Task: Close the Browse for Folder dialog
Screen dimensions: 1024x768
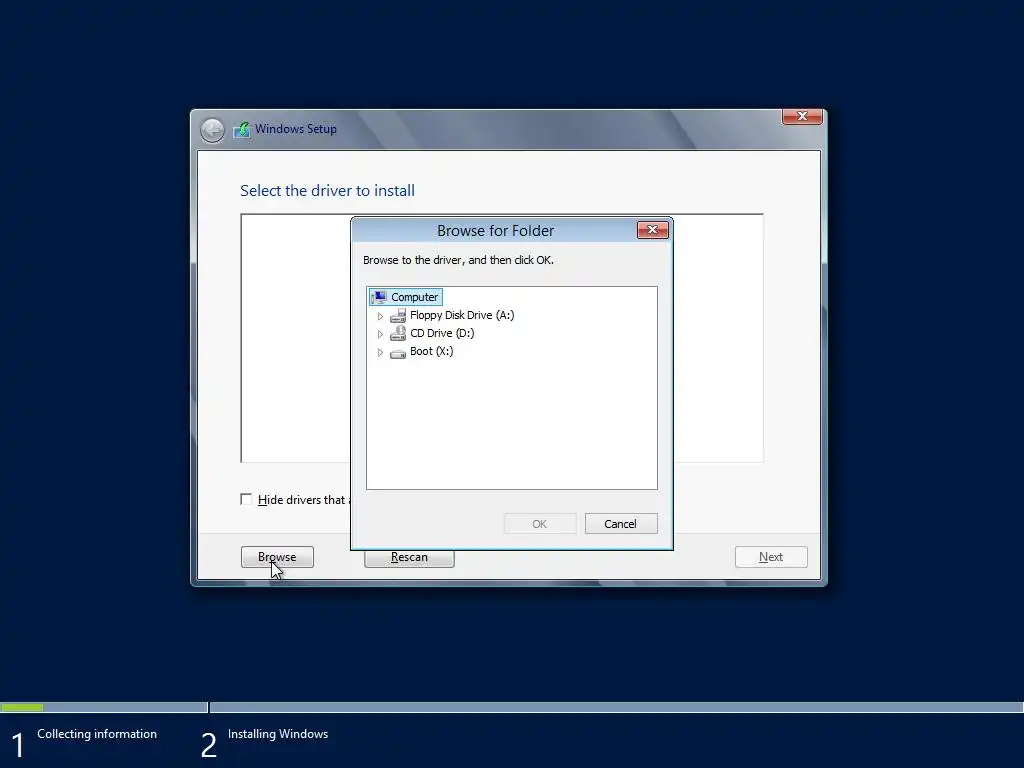Action: pos(652,230)
